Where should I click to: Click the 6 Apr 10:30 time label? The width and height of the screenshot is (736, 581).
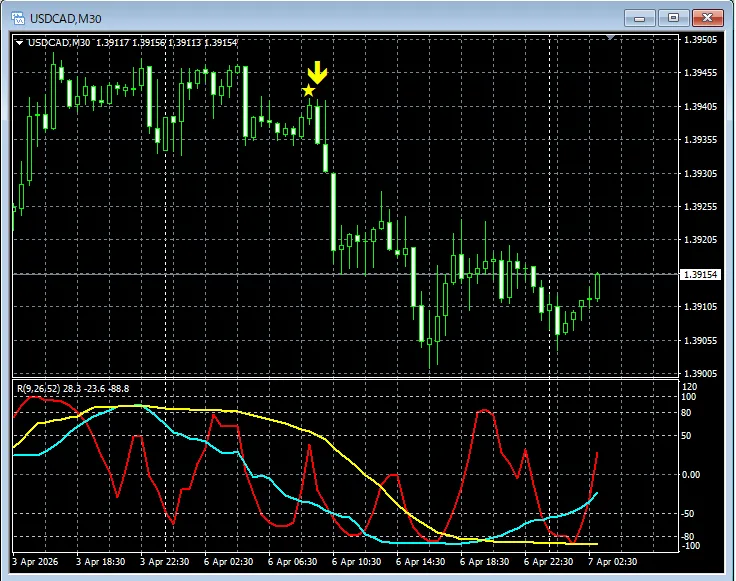(356, 562)
